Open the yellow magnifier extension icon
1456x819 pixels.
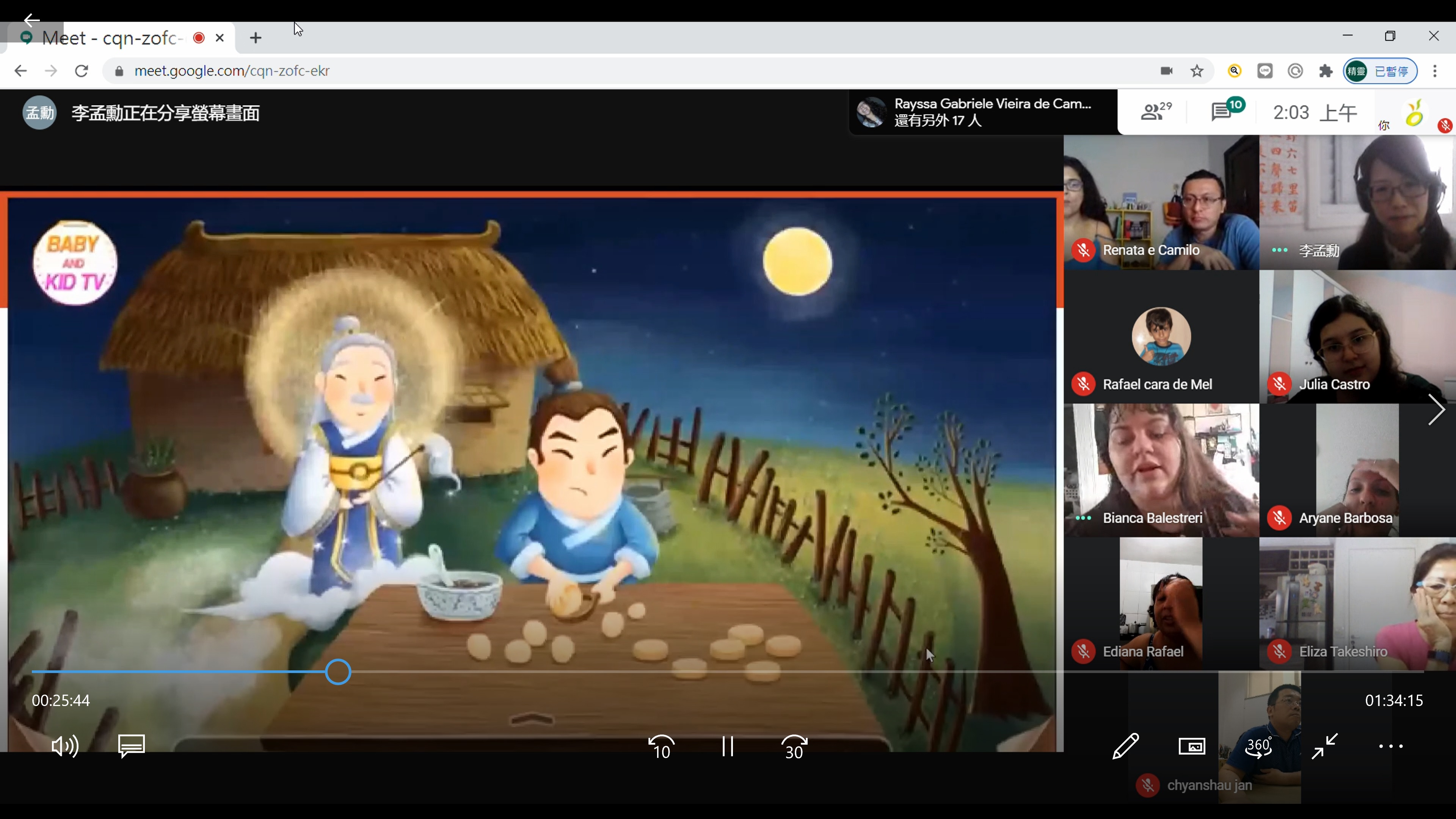[x=1234, y=71]
